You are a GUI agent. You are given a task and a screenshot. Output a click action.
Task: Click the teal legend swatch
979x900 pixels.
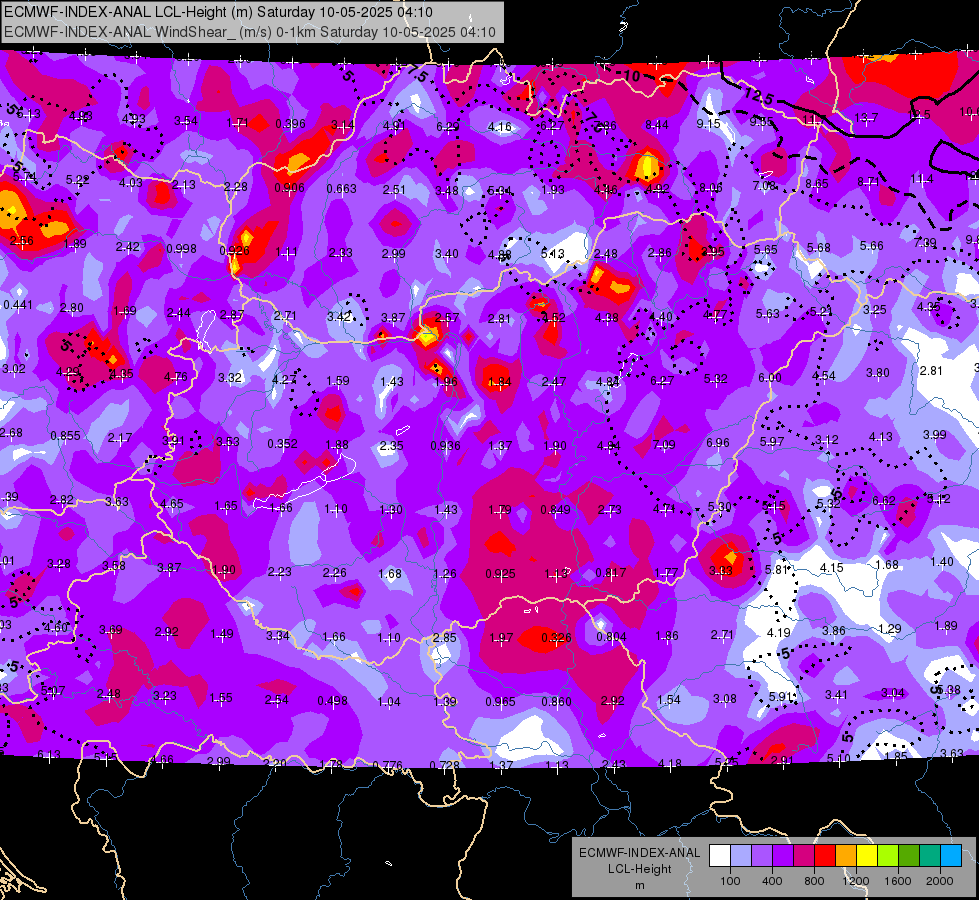(930, 856)
